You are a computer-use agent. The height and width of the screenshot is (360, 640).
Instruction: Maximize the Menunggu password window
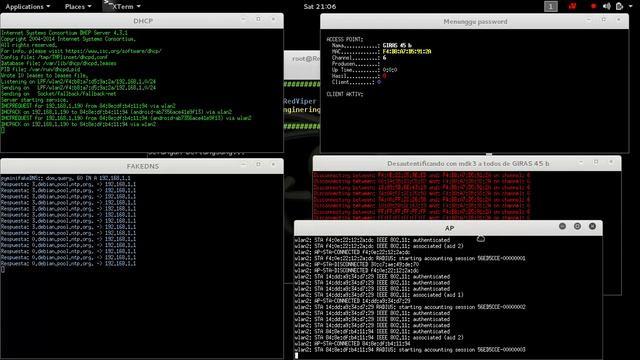pyautogui.click(x=604, y=20)
